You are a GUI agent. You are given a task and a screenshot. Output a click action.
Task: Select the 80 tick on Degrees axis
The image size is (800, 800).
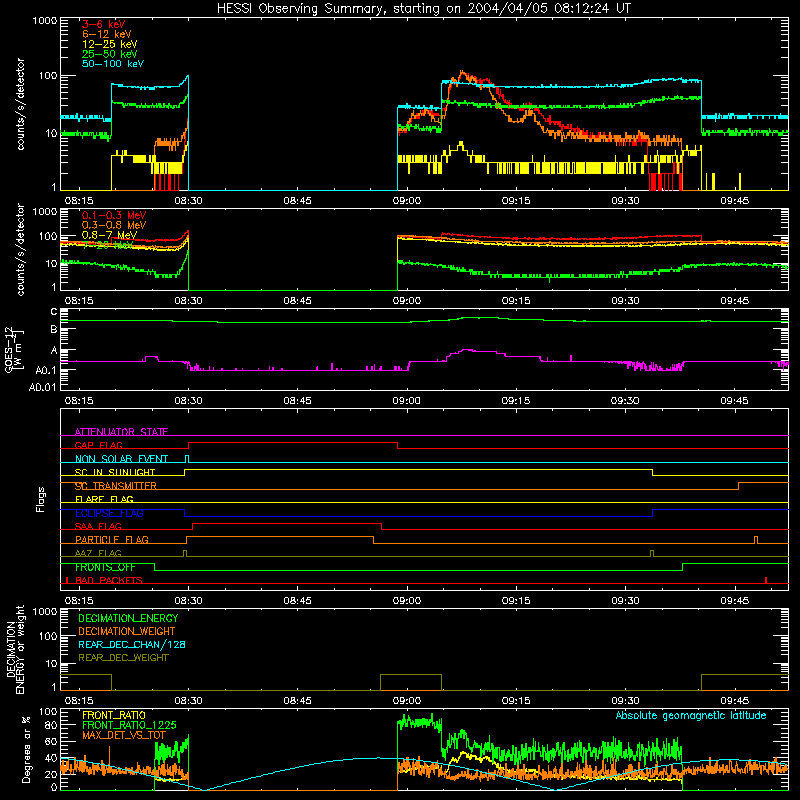51,725
